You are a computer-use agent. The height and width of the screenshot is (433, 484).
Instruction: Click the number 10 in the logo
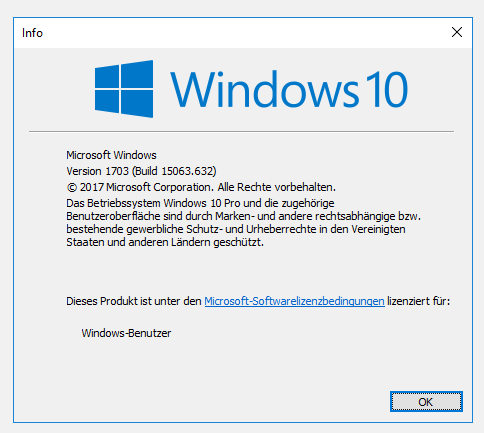(387, 89)
